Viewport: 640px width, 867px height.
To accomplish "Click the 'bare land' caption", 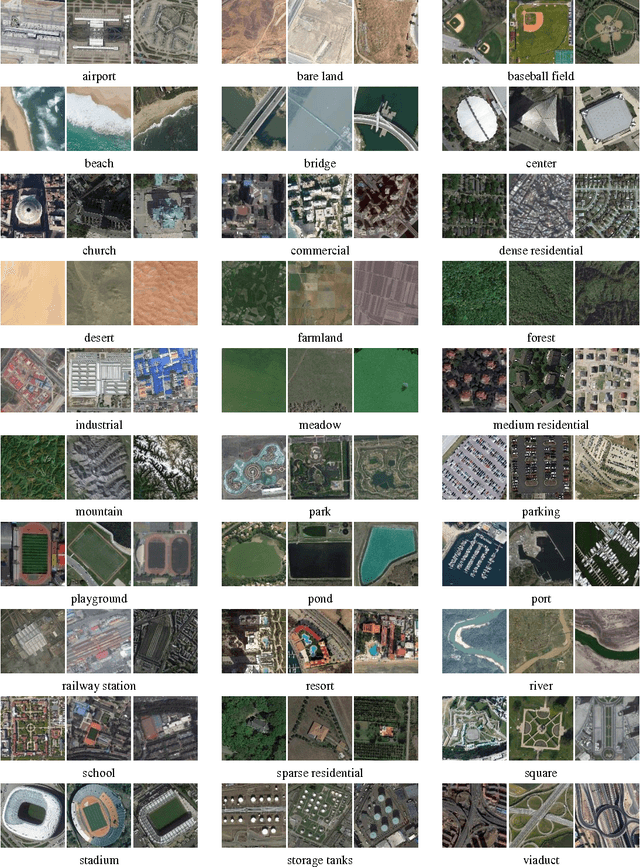I will (320, 76).
